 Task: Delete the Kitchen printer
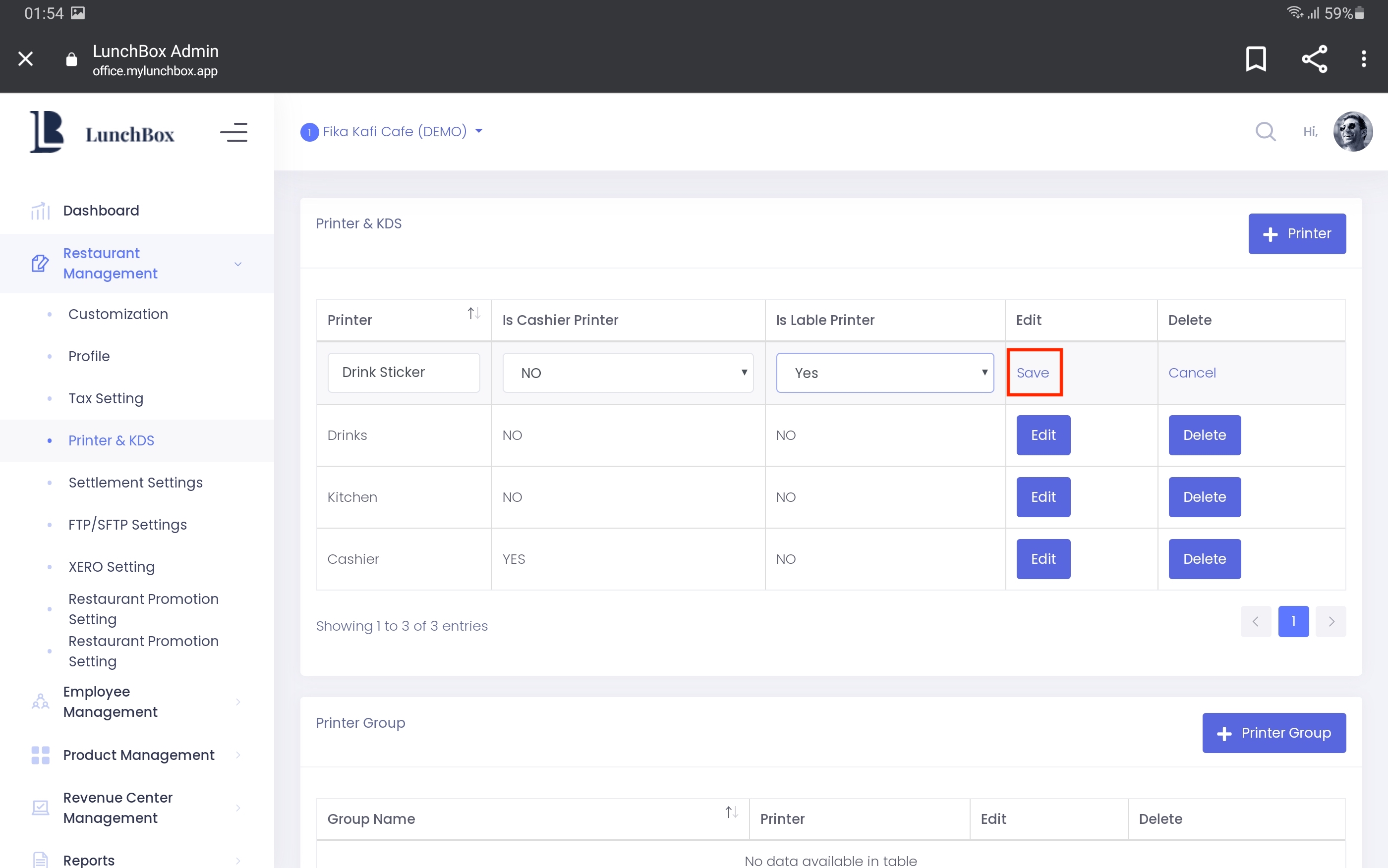coord(1204,497)
